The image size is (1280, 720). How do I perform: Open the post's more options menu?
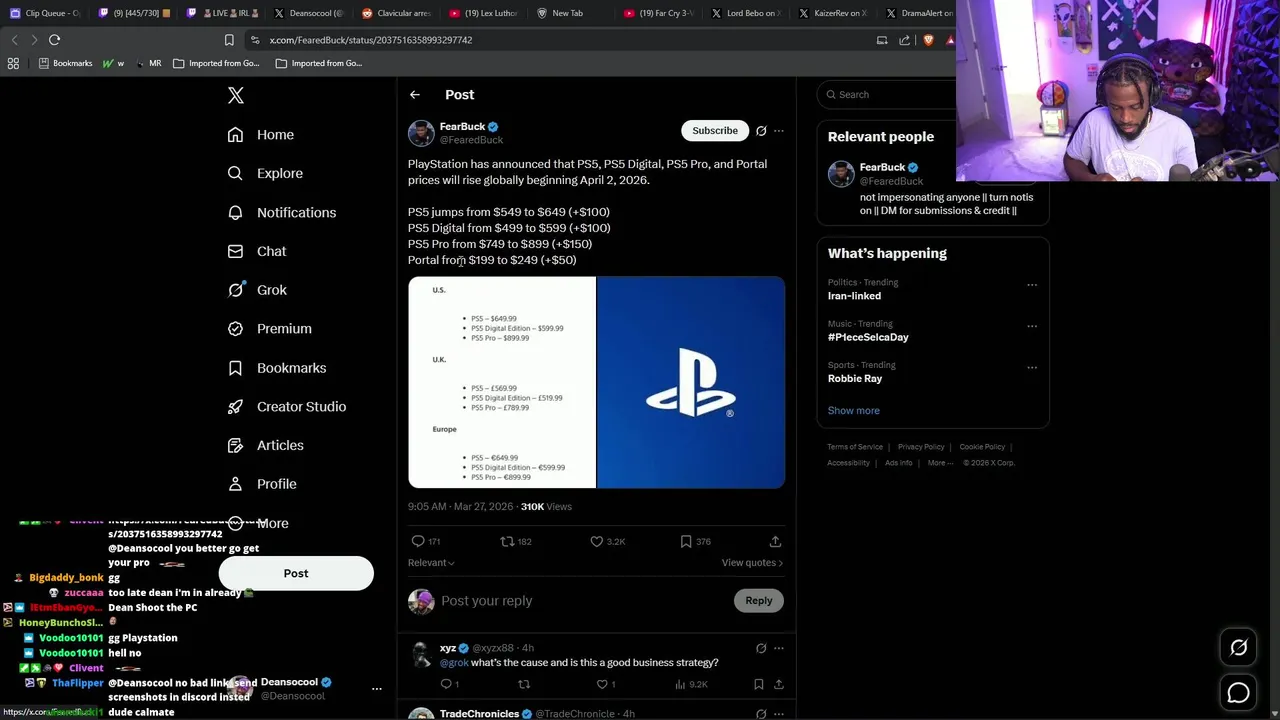click(x=779, y=131)
